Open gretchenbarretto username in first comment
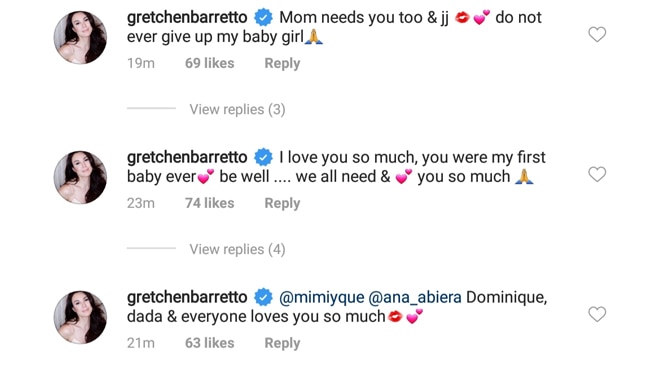This screenshot has width=660, height=368. coord(187,18)
